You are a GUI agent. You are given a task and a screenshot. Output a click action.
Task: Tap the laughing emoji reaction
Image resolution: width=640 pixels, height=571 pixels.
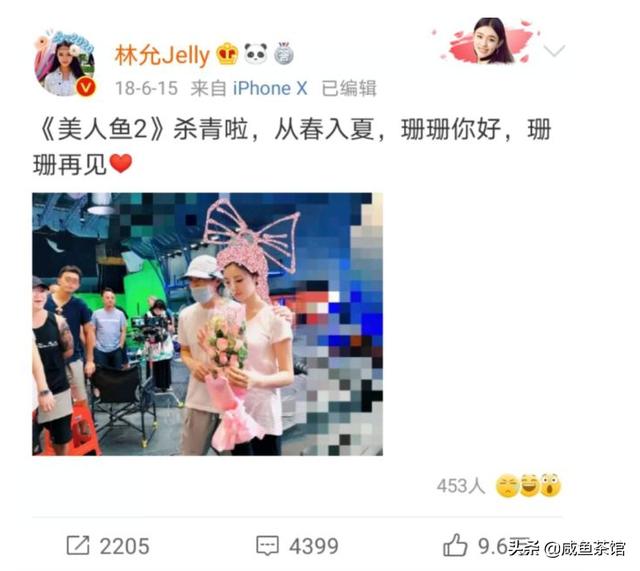click(x=529, y=485)
